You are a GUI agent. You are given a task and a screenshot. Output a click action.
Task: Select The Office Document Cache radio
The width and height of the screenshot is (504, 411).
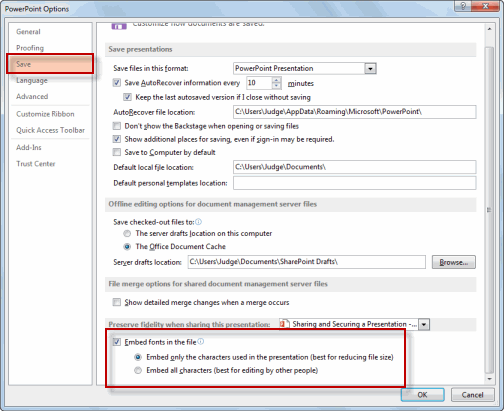(x=127, y=247)
